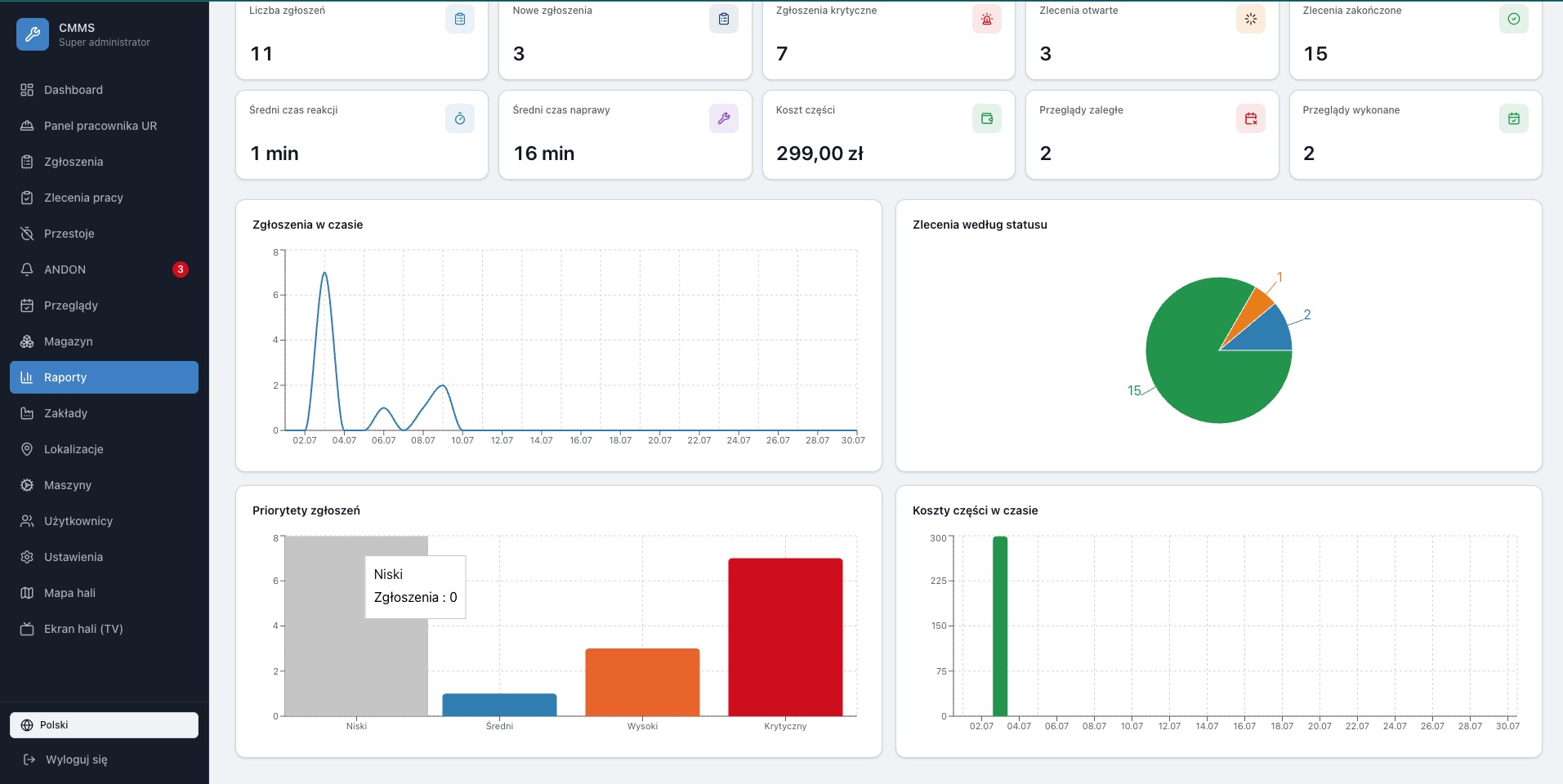Click the red ANDON badge showing 3

pos(181,269)
